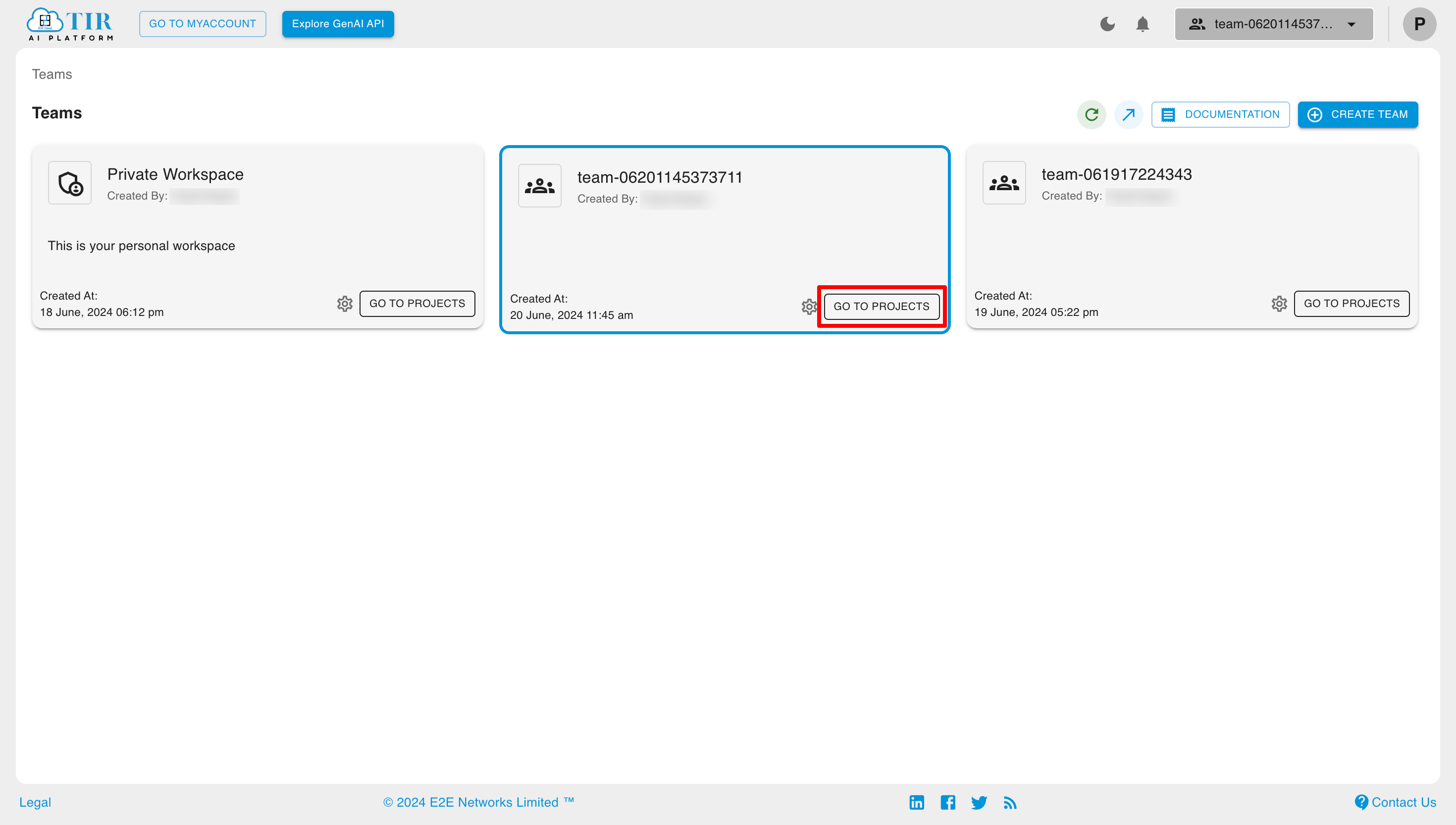Click the blue arrow shortcut icon

tap(1128, 114)
